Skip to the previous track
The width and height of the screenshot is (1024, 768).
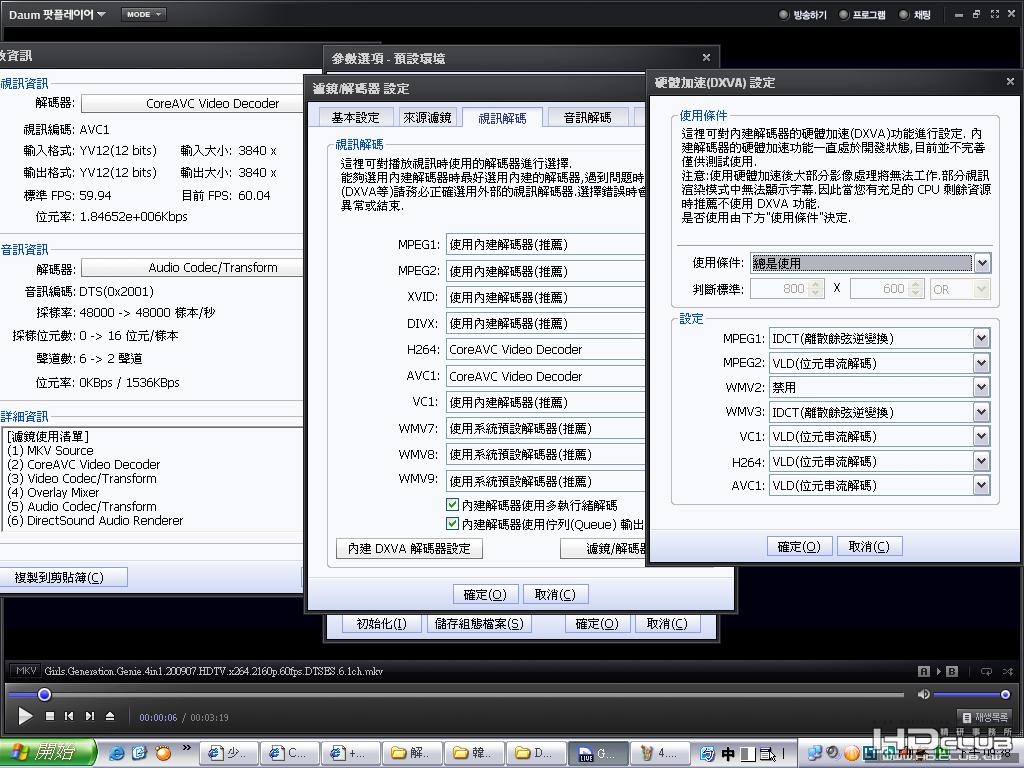coord(69,716)
